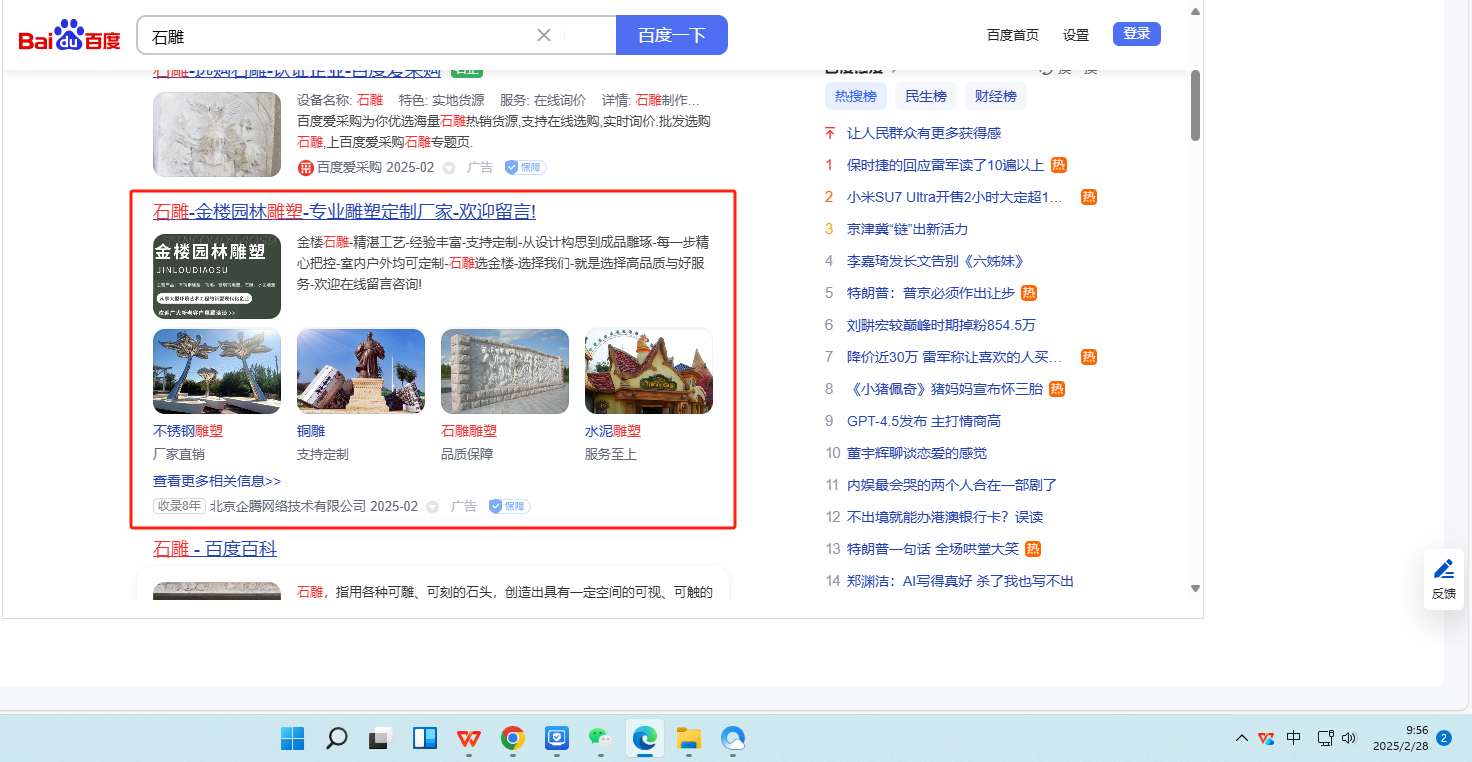This screenshot has width=1472, height=762.
Task: Click 保障 badge beside 百度爱采购
Action: click(x=525, y=168)
